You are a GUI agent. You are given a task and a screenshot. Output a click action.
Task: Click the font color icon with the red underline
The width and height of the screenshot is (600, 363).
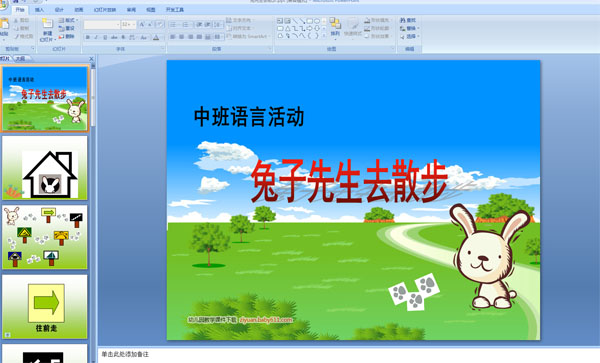156,37
